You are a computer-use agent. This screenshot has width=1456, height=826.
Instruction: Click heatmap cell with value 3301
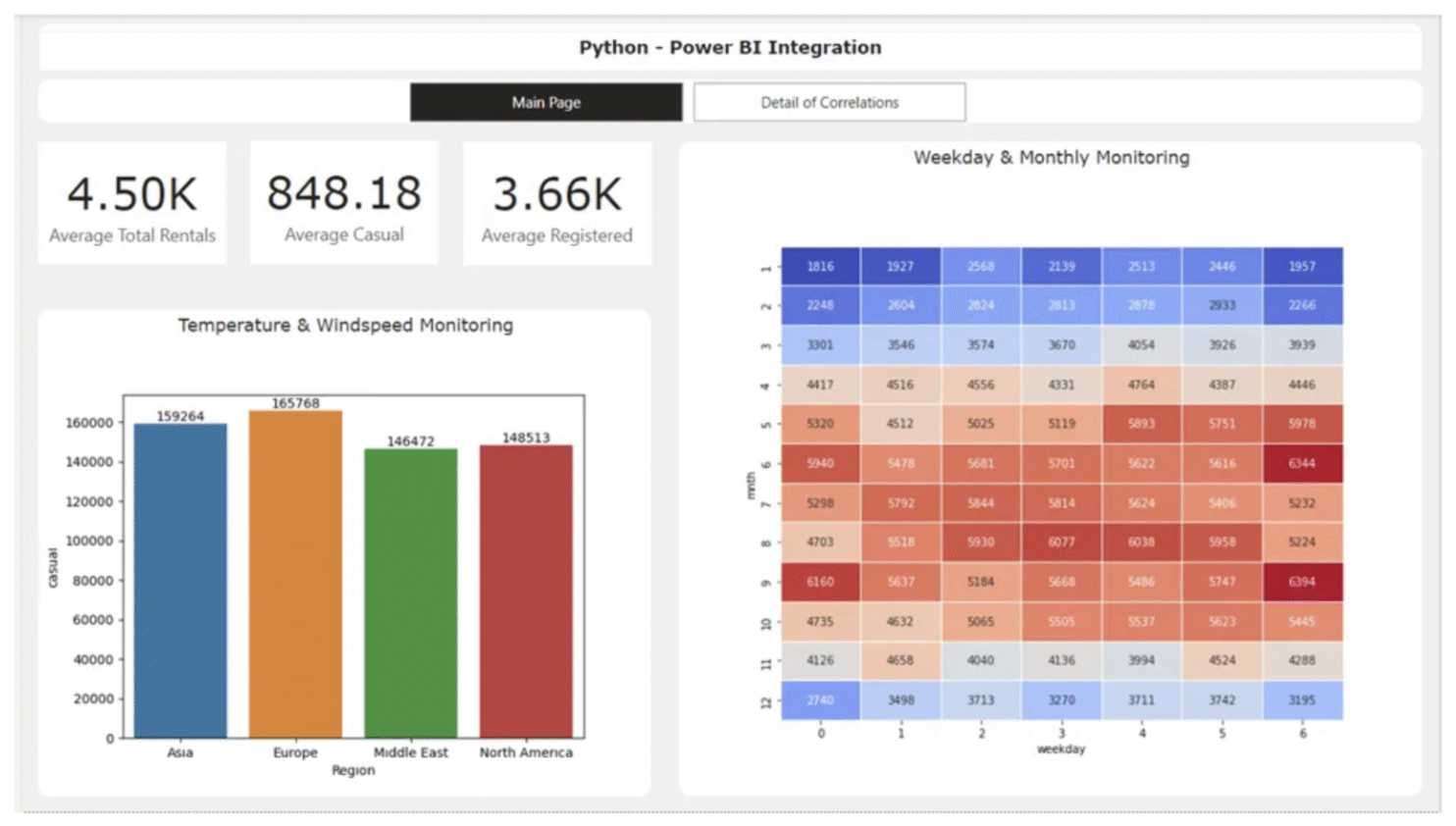820,345
